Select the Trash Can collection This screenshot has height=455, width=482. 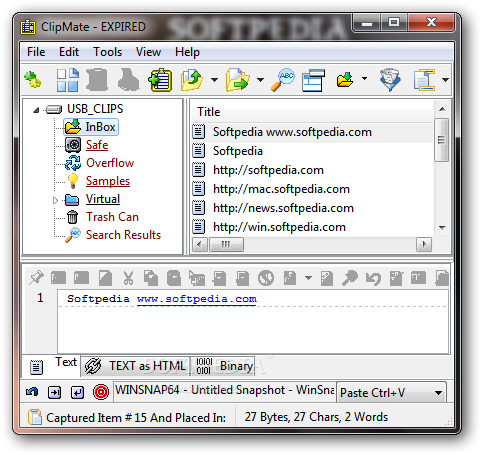(x=112, y=217)
